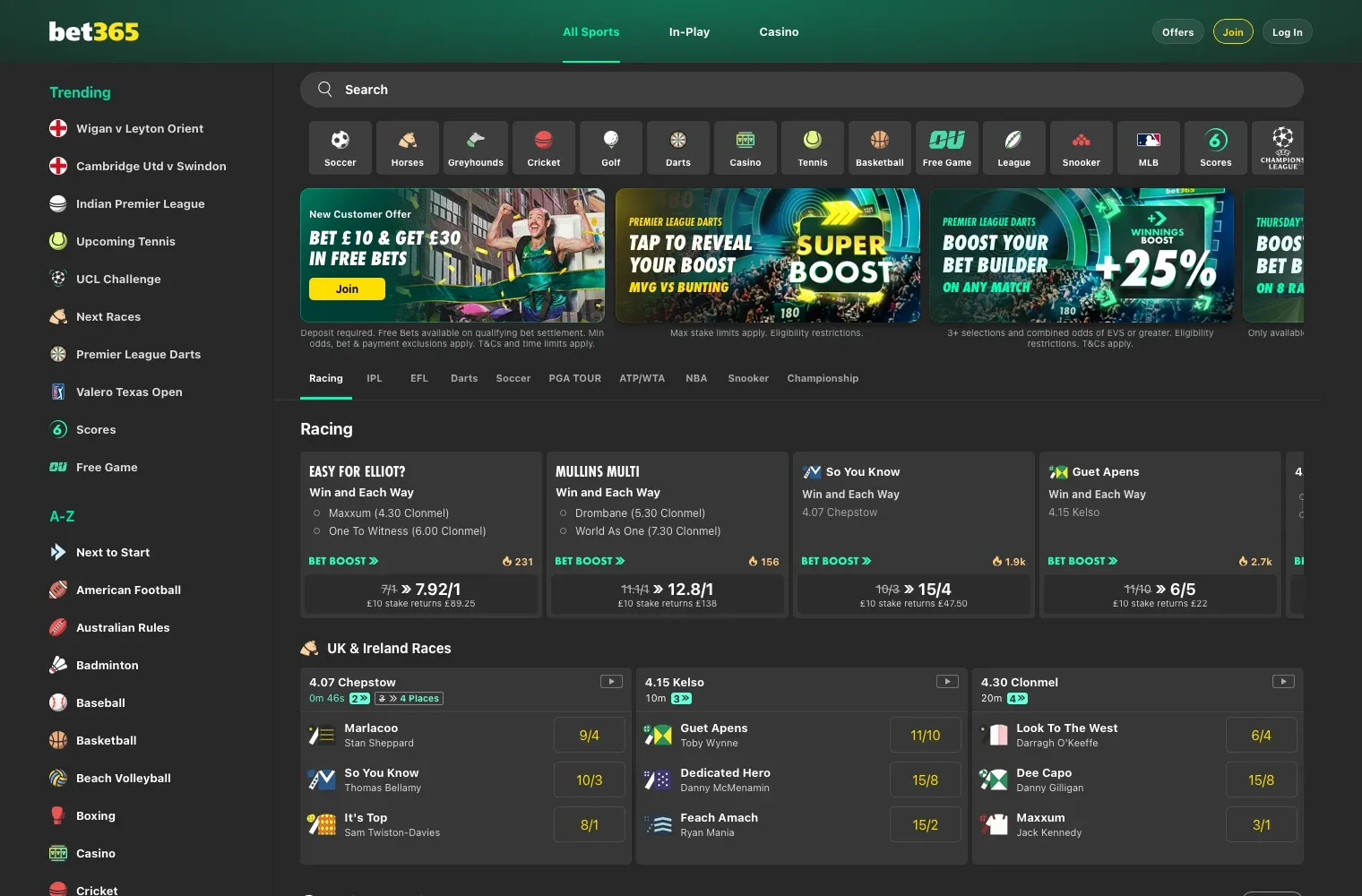
Task: Click the Boxing glove sidebar icon
Action: 58,815
